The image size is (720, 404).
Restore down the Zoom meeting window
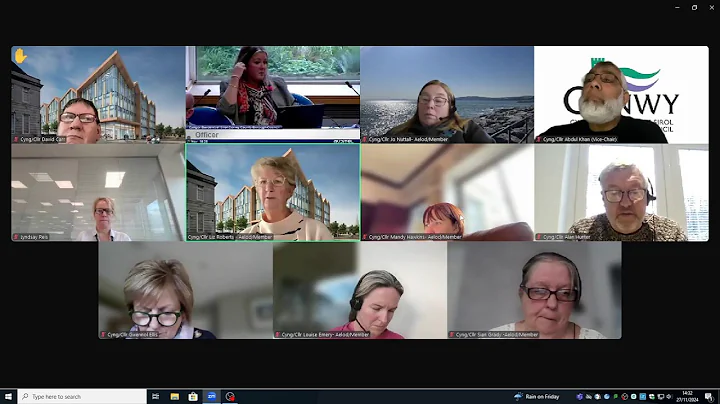[694, 7]
